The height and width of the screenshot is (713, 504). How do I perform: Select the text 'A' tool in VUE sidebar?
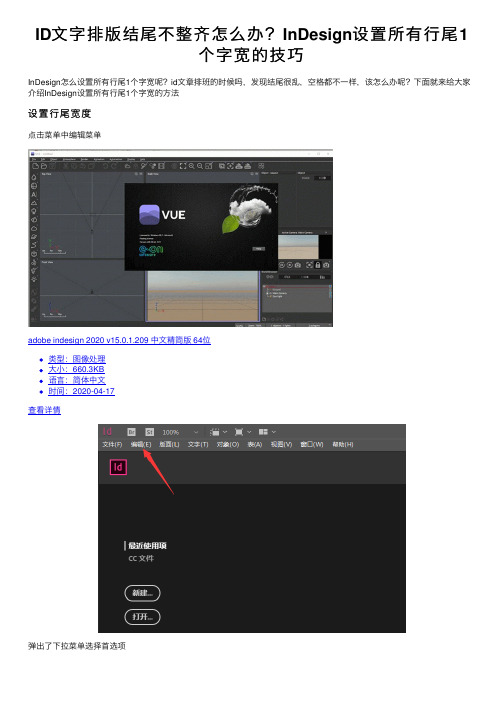coord(34,194)
